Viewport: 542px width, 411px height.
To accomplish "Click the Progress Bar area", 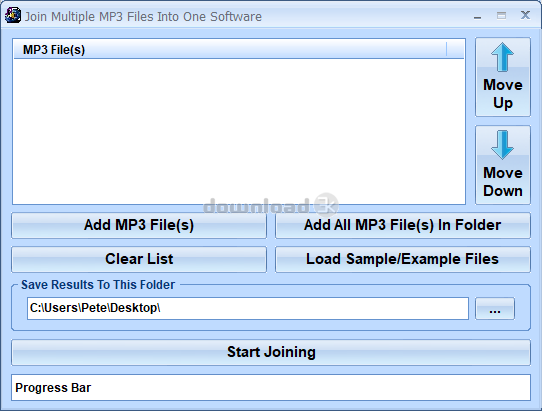I will 271,387.
